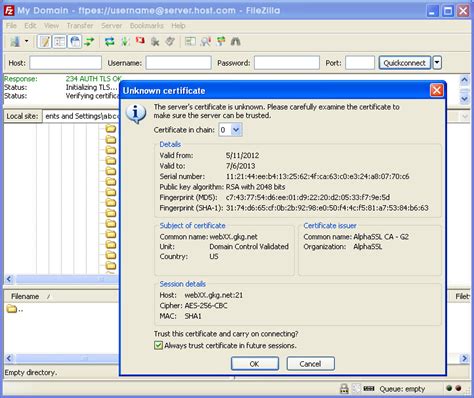Viewport: 474px width, 398px height.
Task: Open the View menu
Action: tap(51, 26)
